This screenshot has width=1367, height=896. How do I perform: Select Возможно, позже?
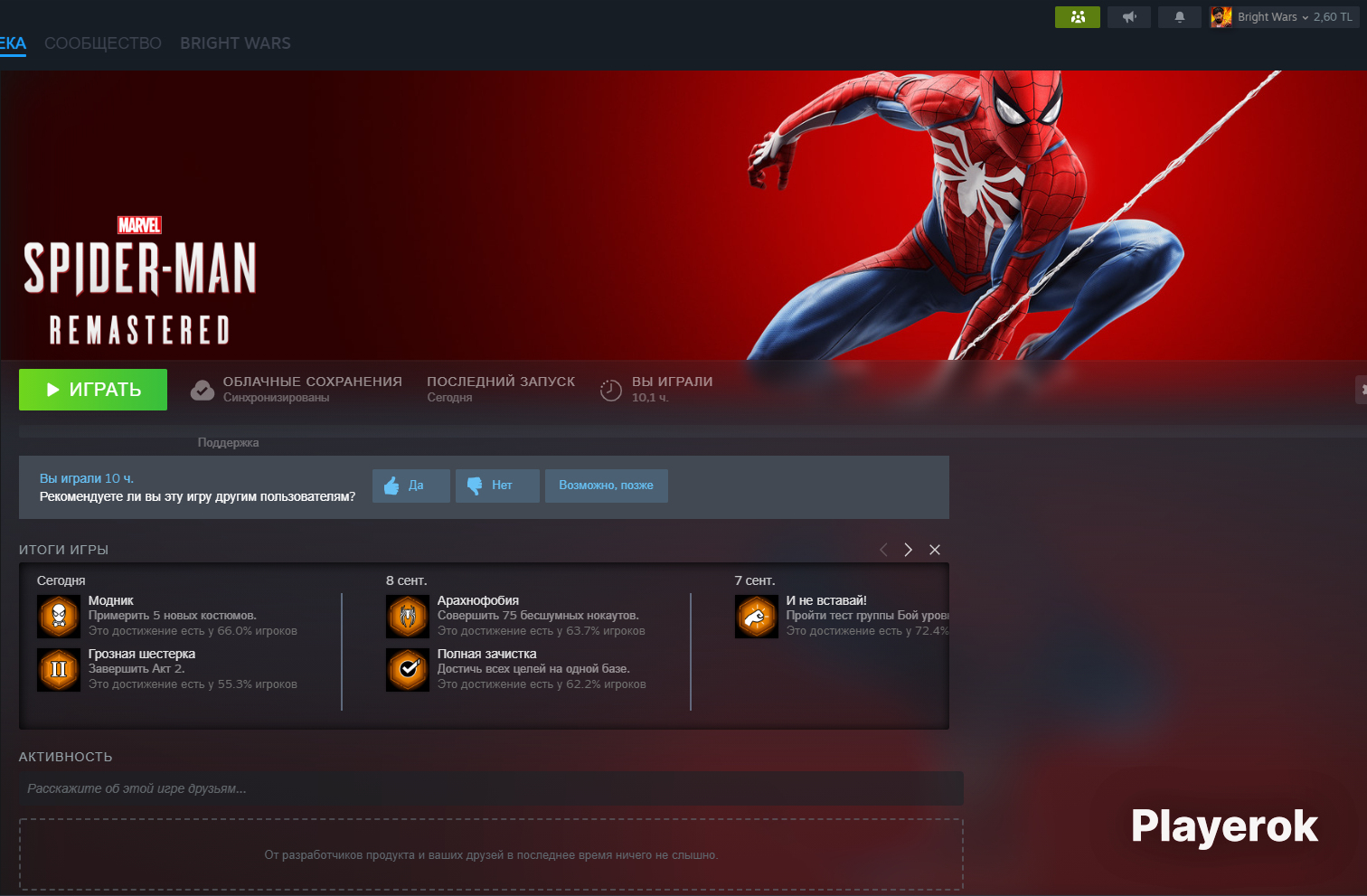(x=606, y=486)
